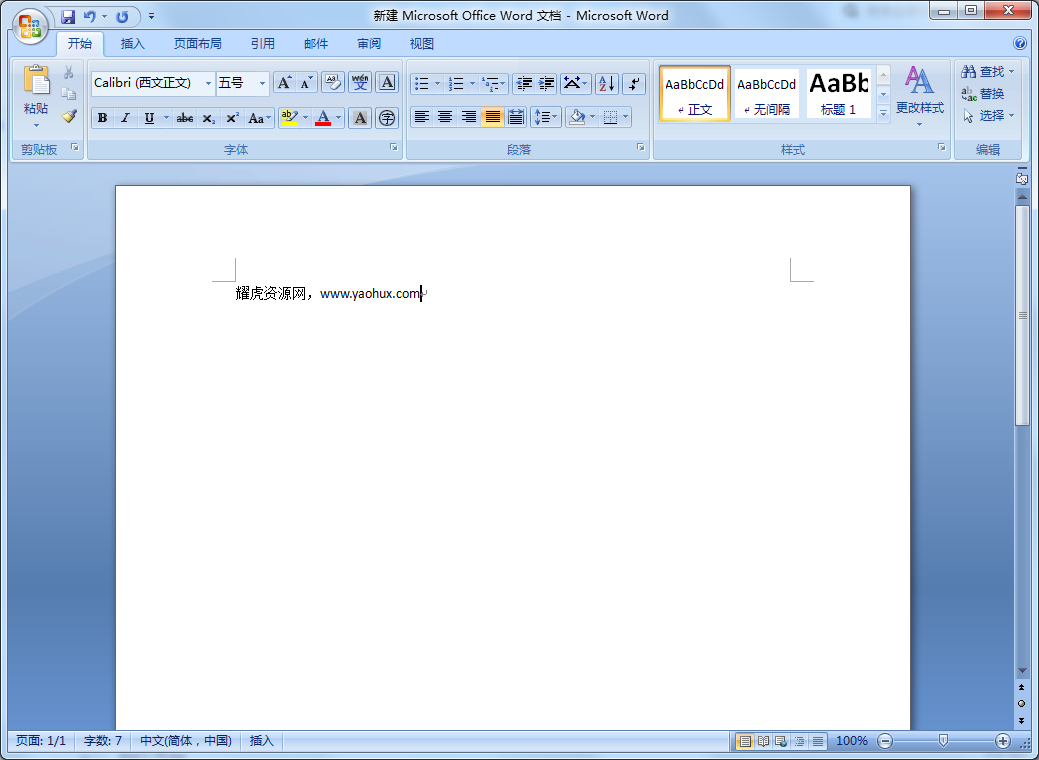
Task: Click the zoom in plus button
Action: [1003, 741]
